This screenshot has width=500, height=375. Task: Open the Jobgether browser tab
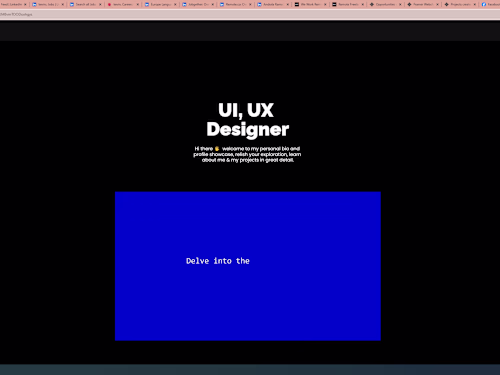coord(198,4)
